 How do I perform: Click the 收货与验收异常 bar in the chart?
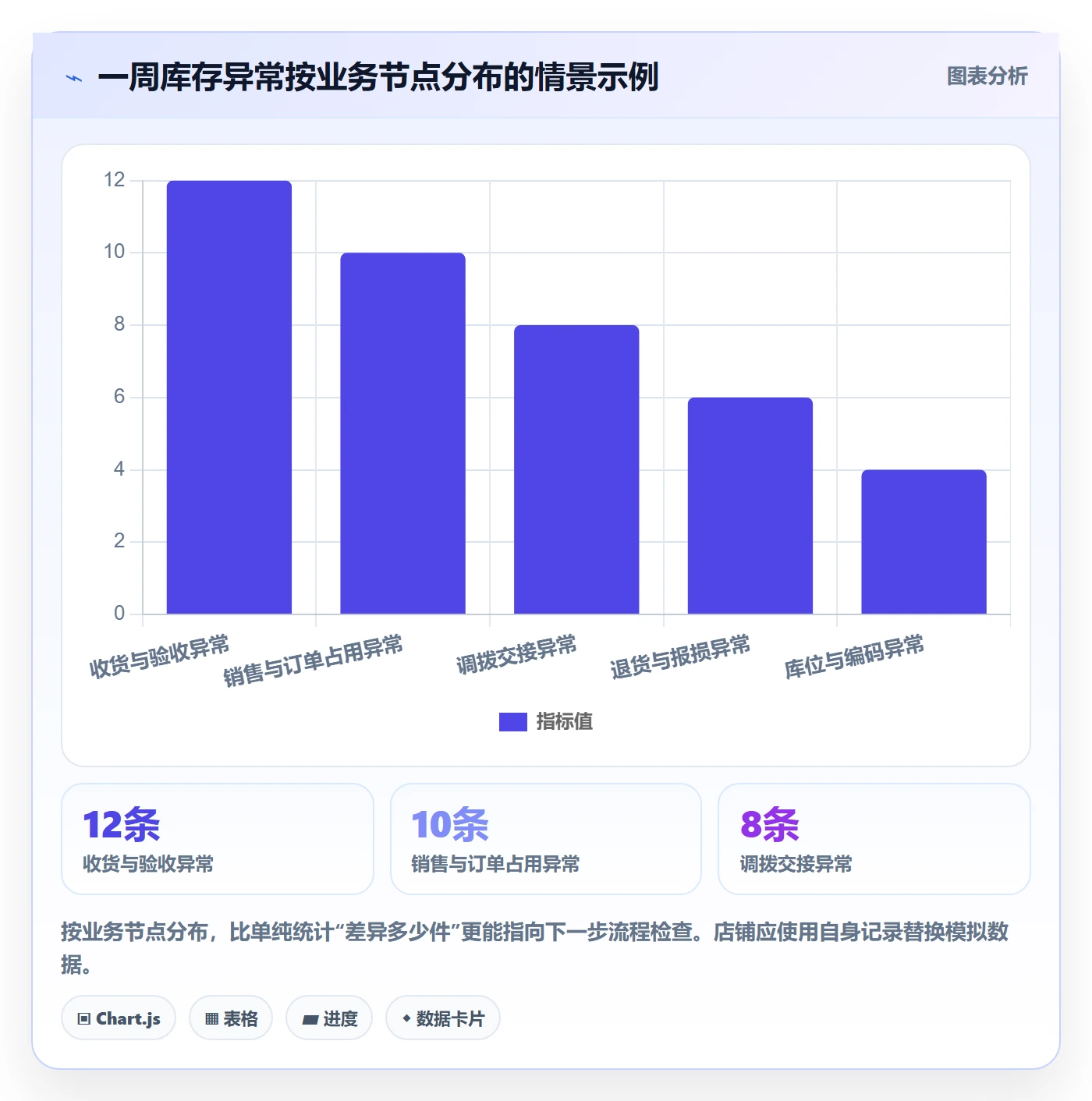click(x=229, y=397)
